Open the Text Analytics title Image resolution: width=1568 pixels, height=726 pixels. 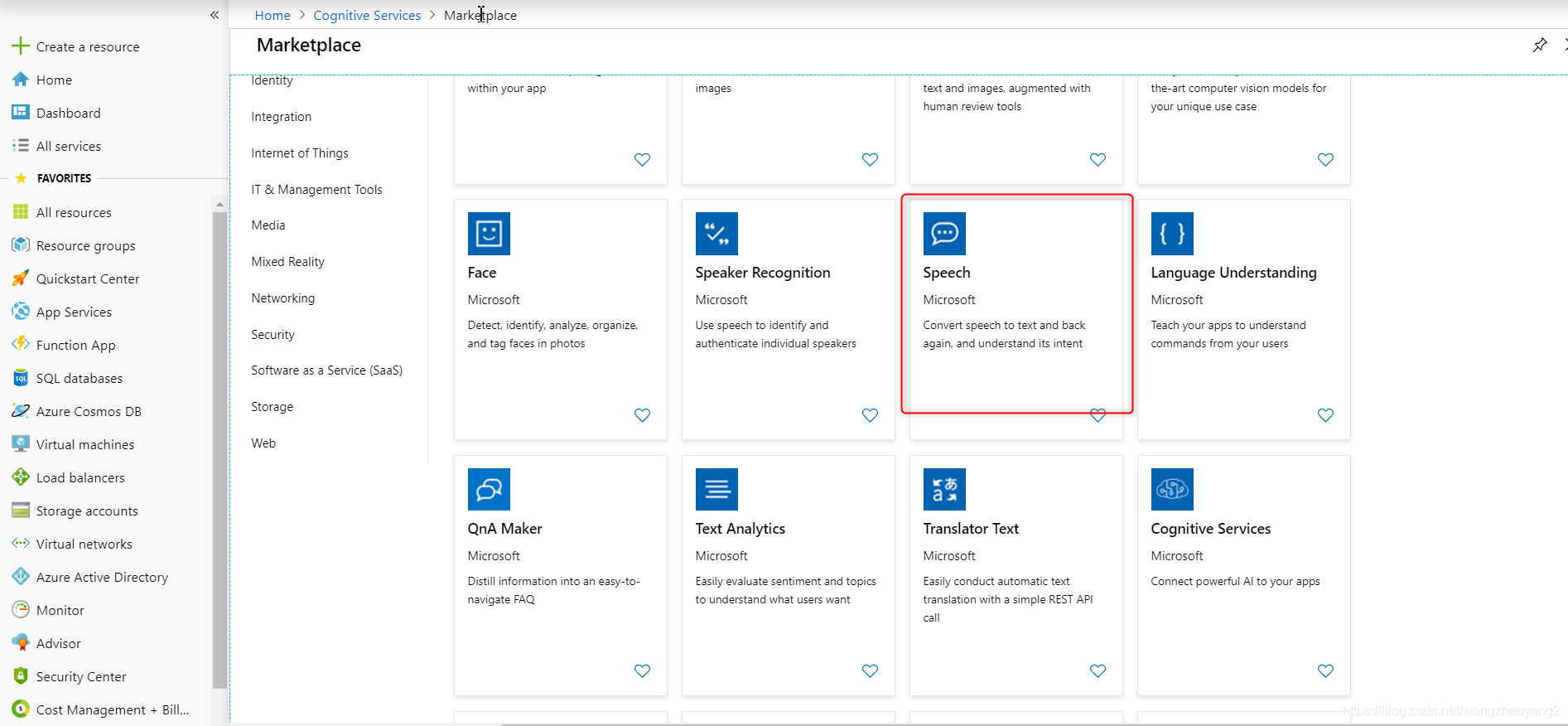[x=741, y=529]
